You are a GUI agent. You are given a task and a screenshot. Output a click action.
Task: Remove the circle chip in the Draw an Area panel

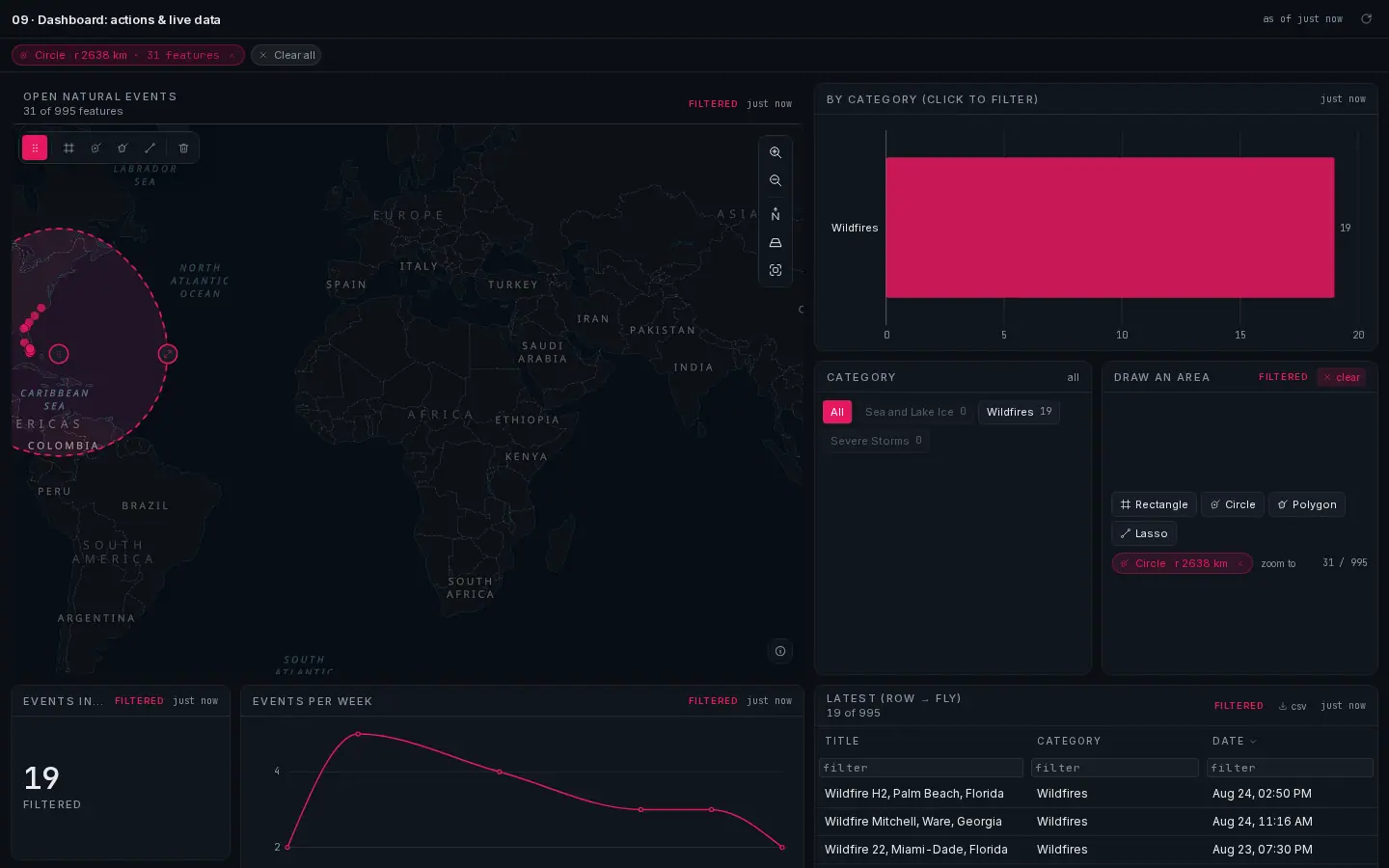pos(1240,563)
